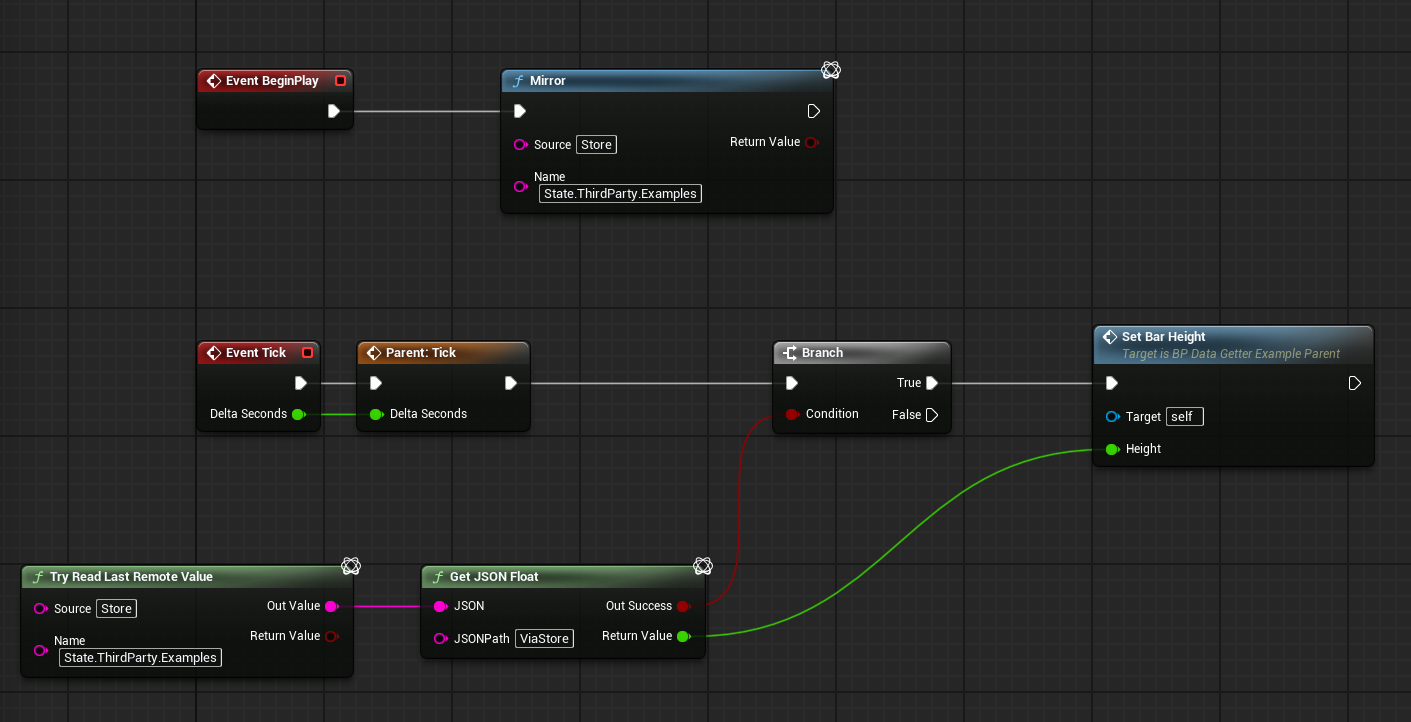Viewport: 1411px width, 722px height.
Task: Click the Branch node's True execution pin
Action: tap(931, 383)
